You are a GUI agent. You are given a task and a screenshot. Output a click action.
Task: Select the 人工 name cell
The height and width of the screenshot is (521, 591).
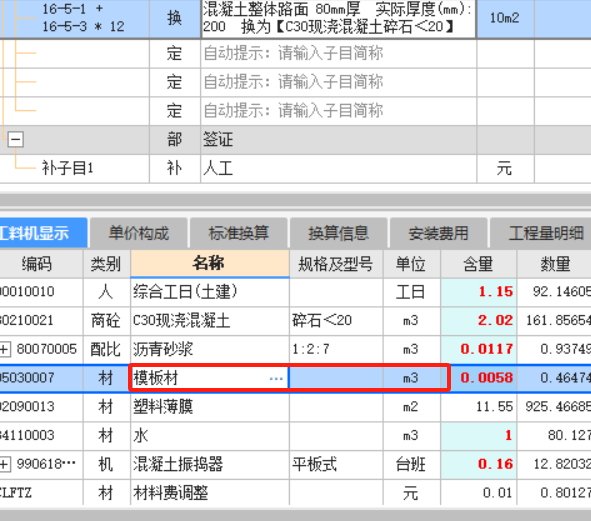coord(338,168)
